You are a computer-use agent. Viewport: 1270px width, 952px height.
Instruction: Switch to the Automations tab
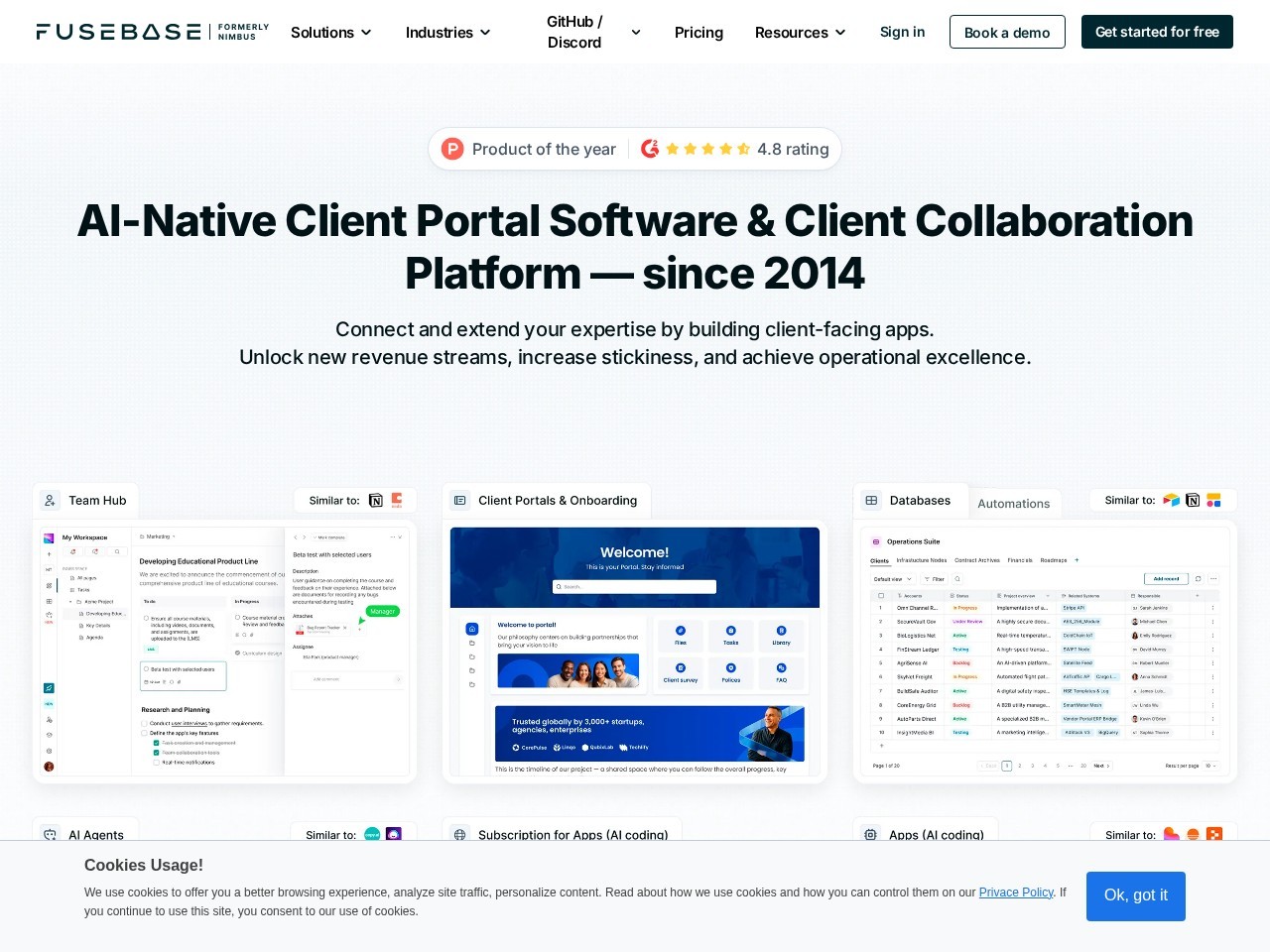point(1014,504)
